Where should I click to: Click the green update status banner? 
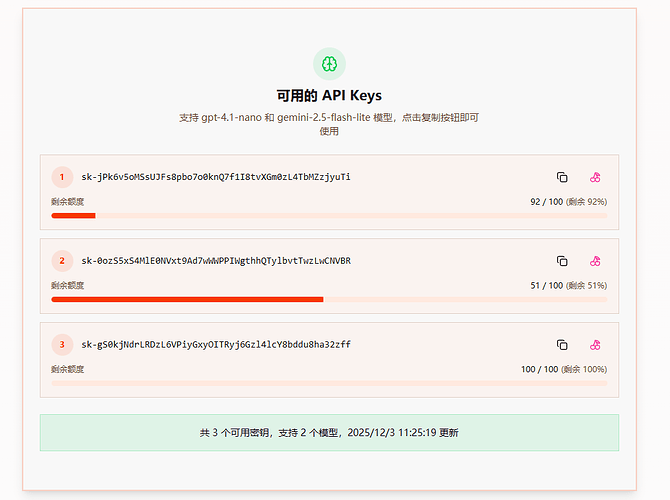(x=329, y=433)
